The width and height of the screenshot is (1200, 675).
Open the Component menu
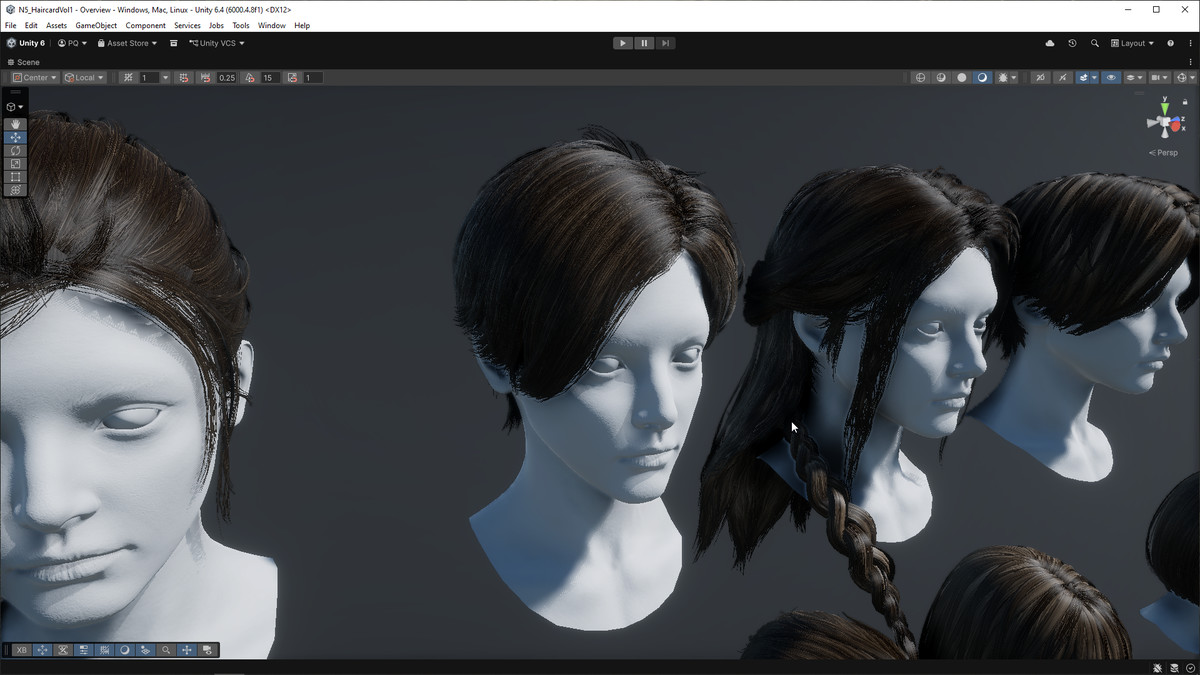[146, 25]
